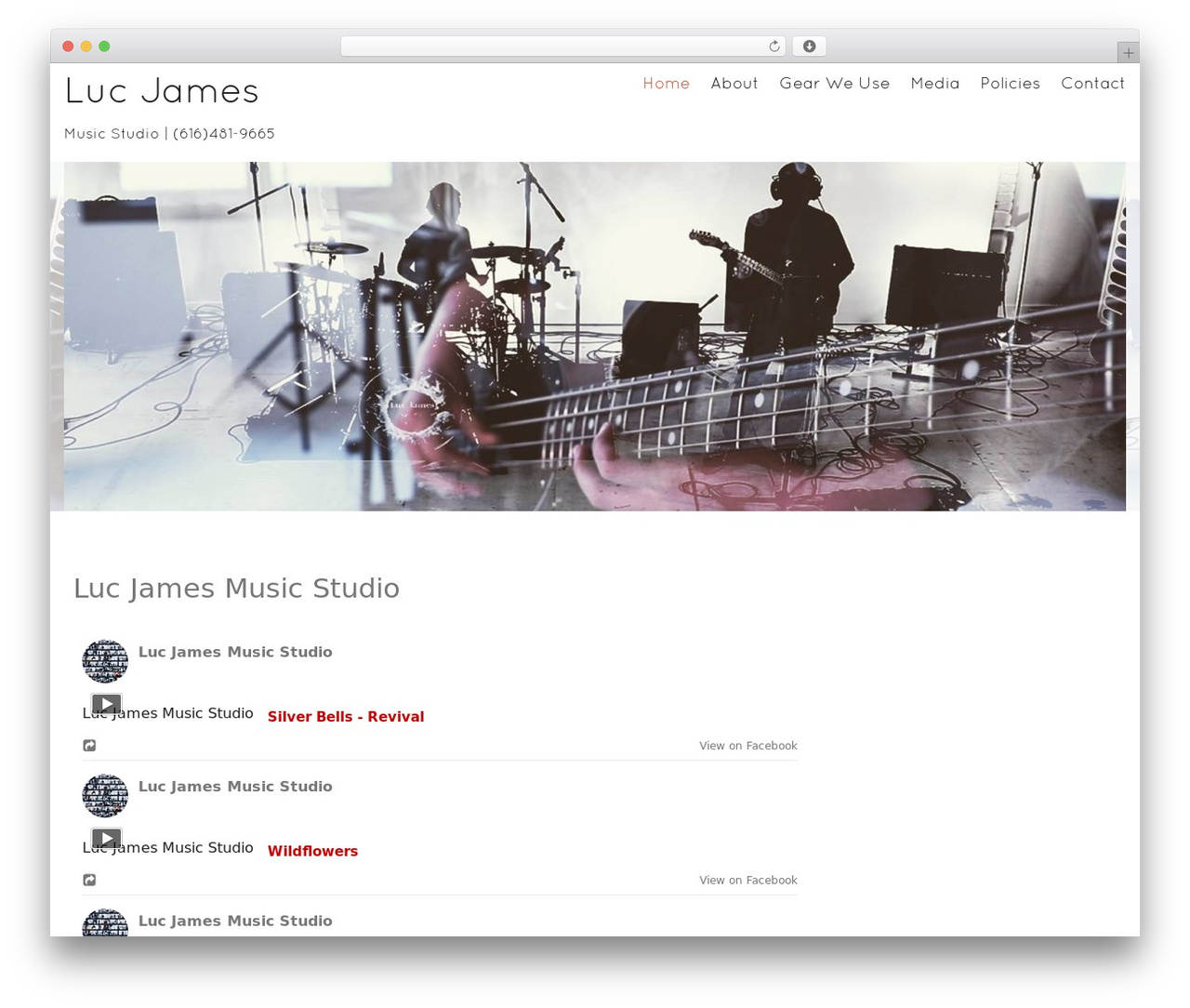This screenshot has width=1190, height=1008.
Task: Click the yellow minimize window button
Action: 86,46
